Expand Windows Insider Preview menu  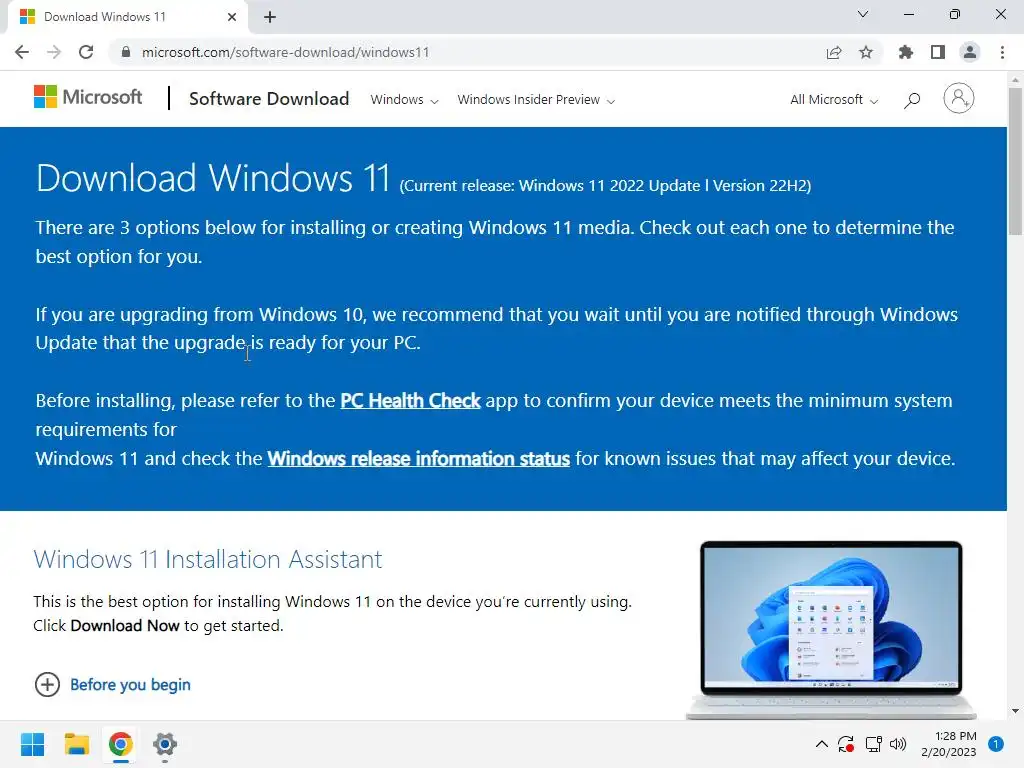tap(536, 100)
